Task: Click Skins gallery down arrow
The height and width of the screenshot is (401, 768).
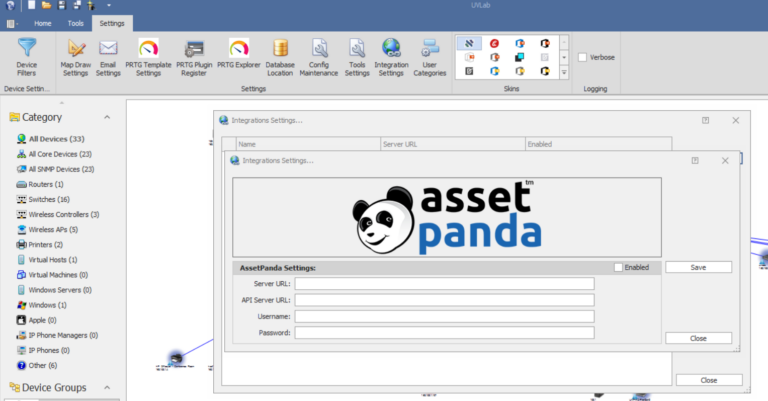Action: coord(564,57)
